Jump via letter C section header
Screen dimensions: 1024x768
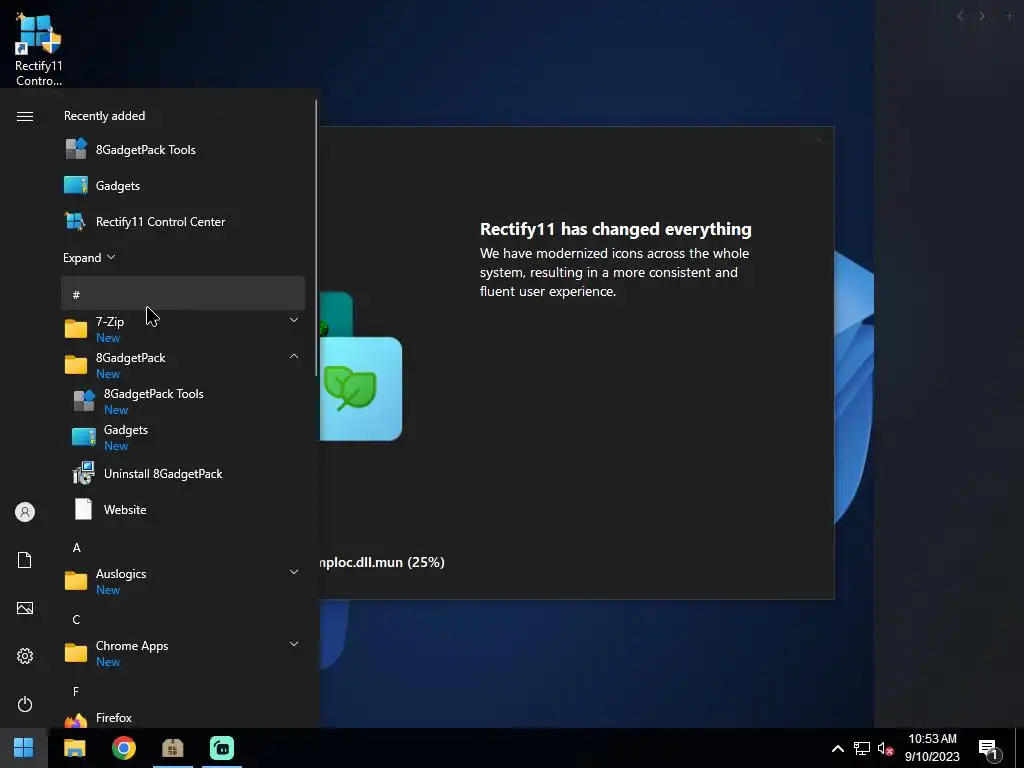[x=76, y=619]
